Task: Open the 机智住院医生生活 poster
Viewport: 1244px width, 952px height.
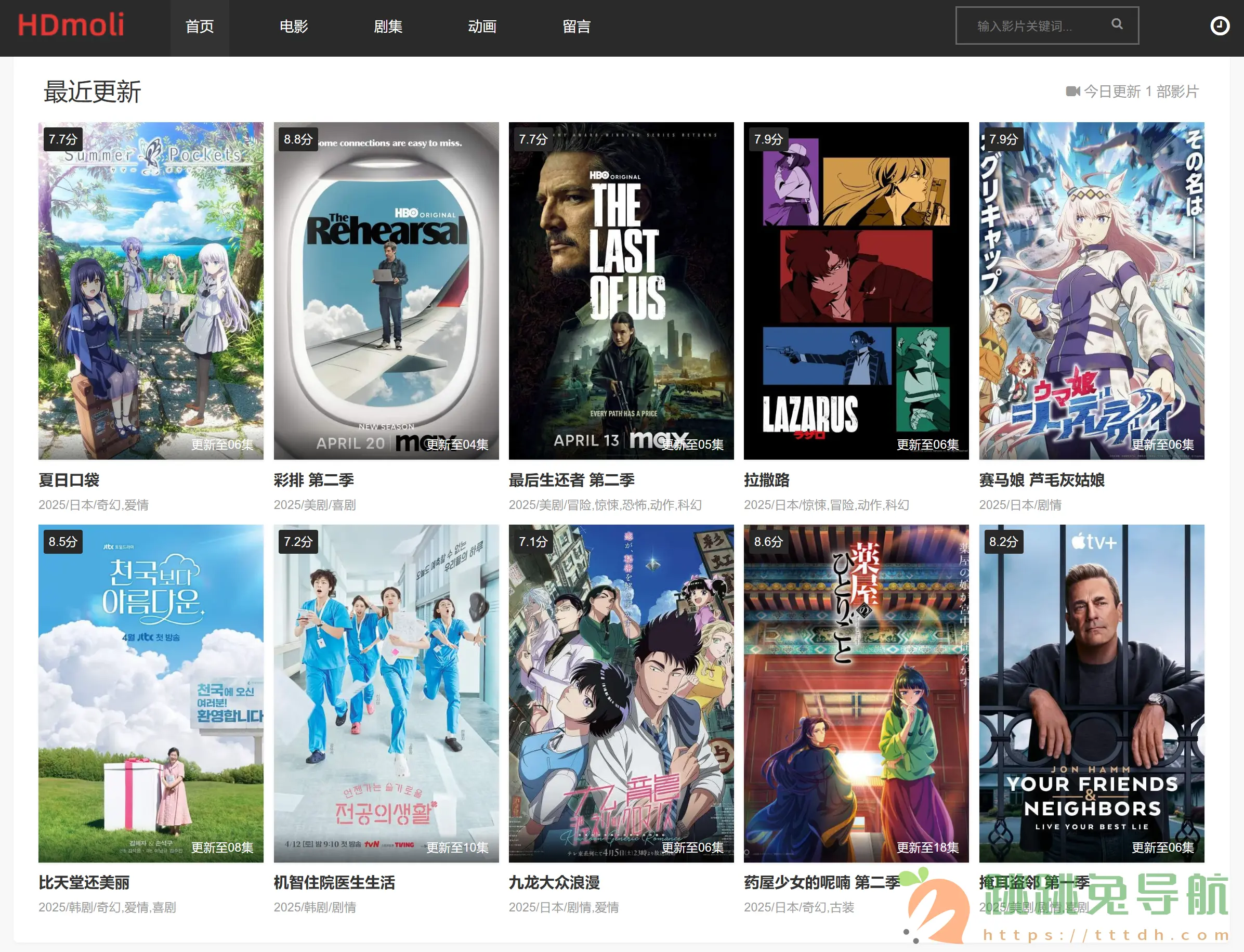Action: [386, 694]
